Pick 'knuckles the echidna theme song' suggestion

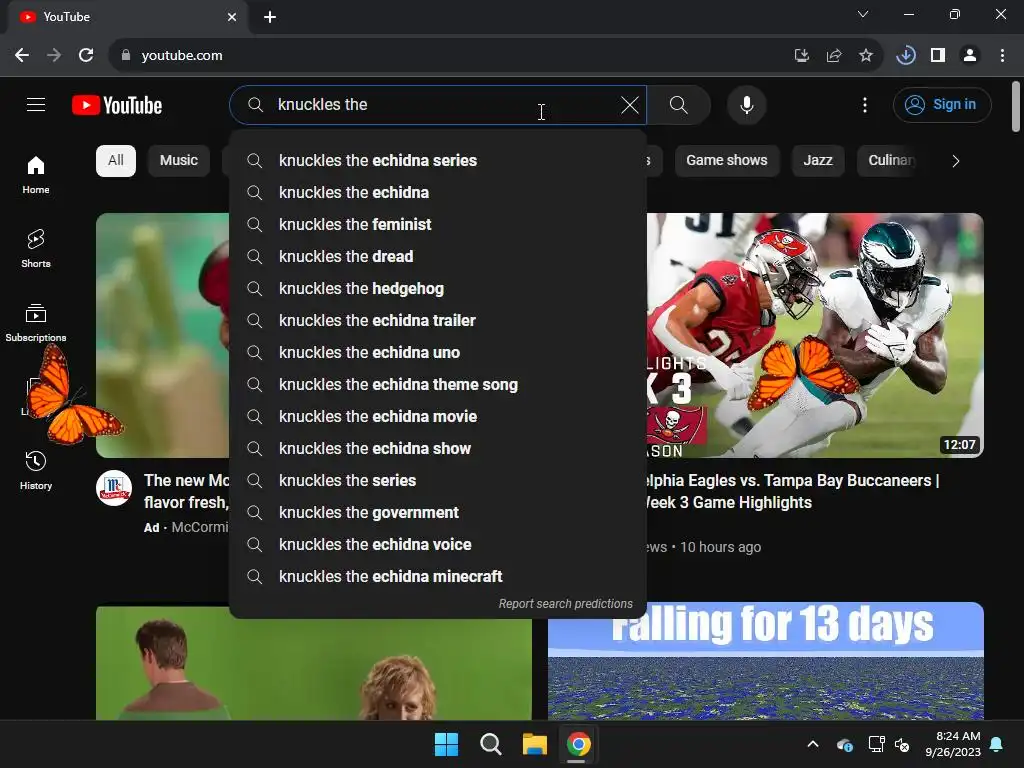click(x=438, y=385)
